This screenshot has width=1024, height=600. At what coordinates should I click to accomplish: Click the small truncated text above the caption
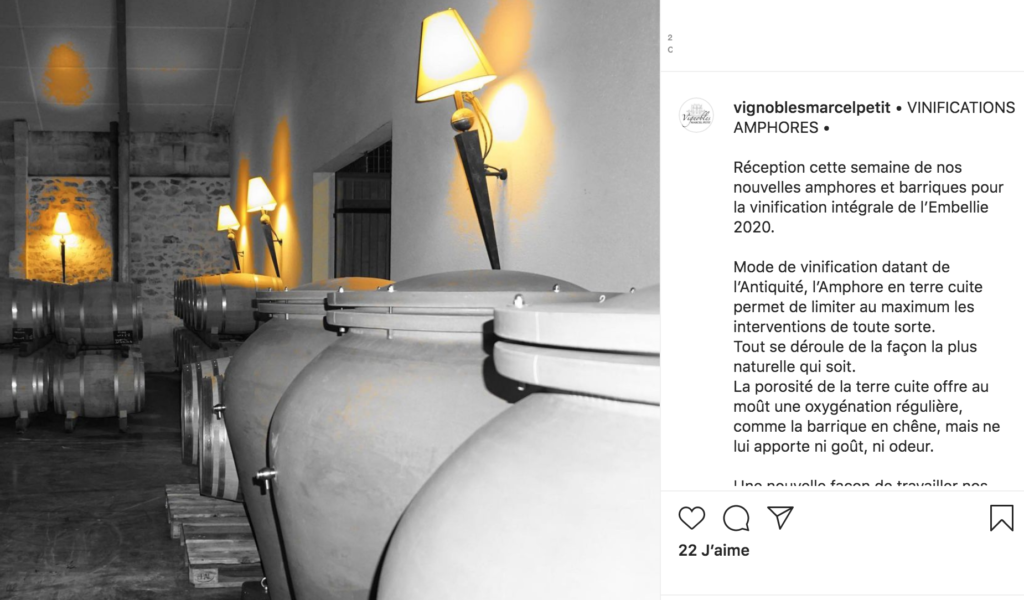(670, 44)
